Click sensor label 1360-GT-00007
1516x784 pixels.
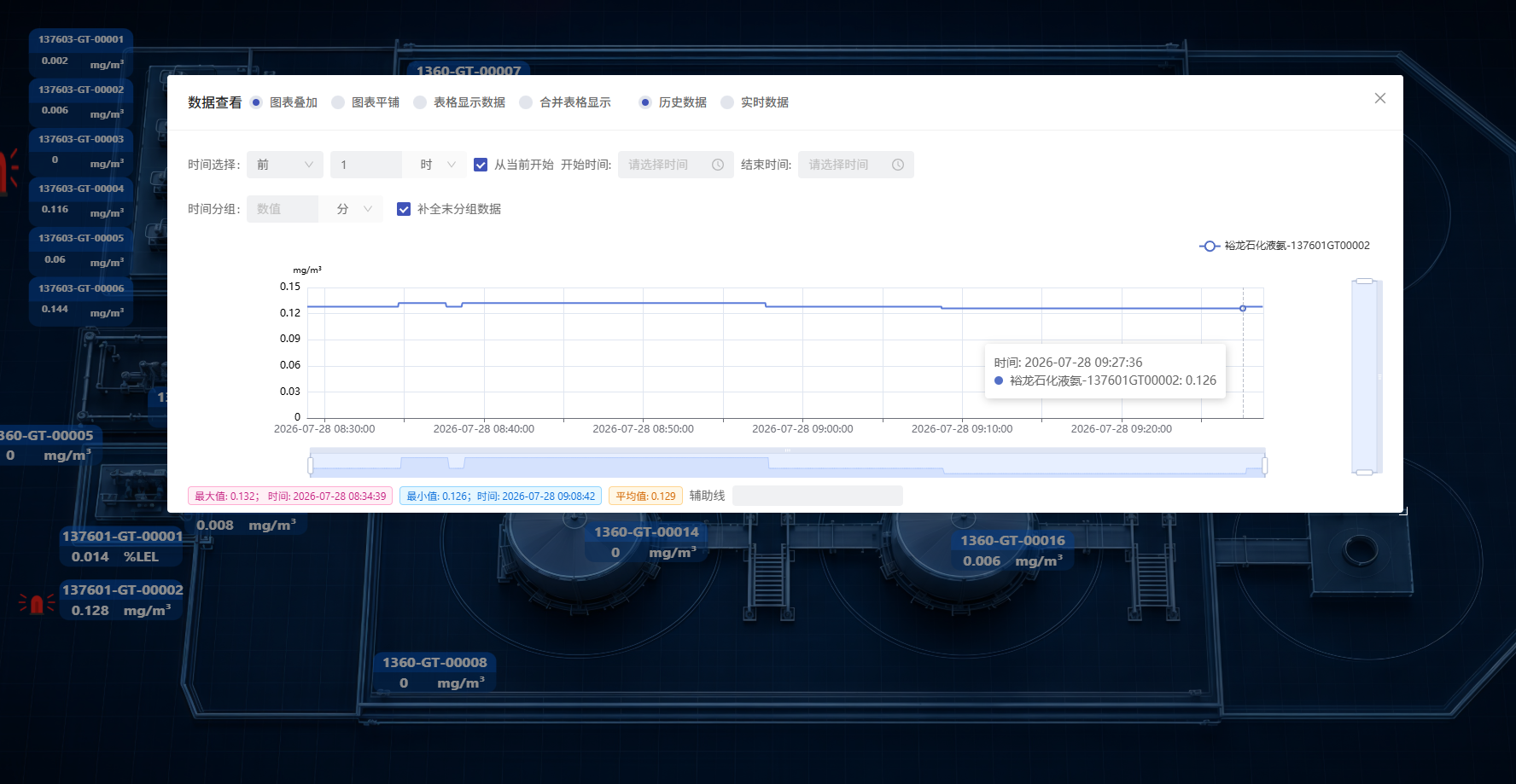469,69
